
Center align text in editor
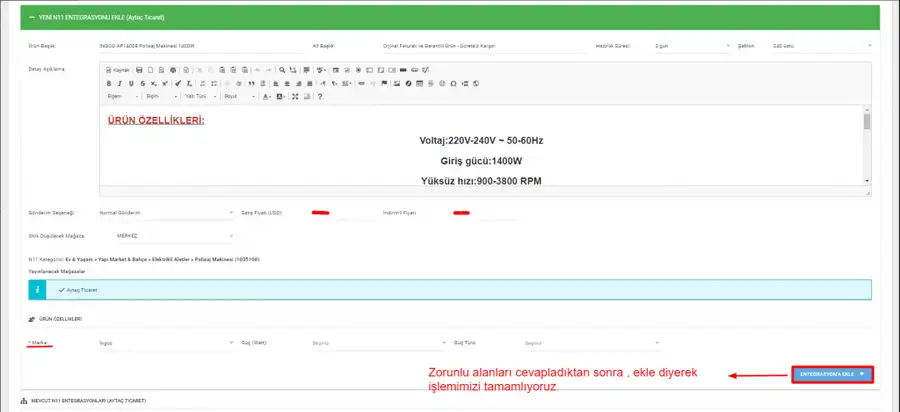(x=287, y=84)
